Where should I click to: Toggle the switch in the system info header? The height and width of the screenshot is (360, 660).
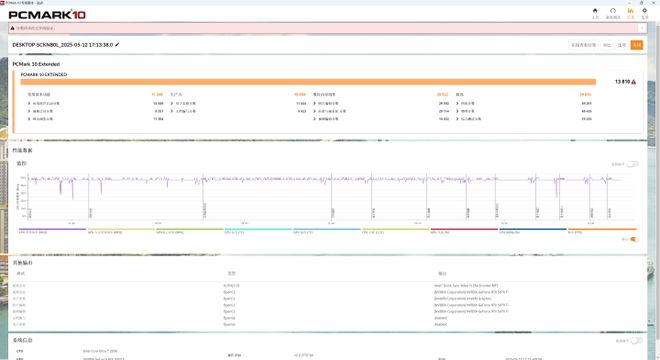tap(636, 340)
